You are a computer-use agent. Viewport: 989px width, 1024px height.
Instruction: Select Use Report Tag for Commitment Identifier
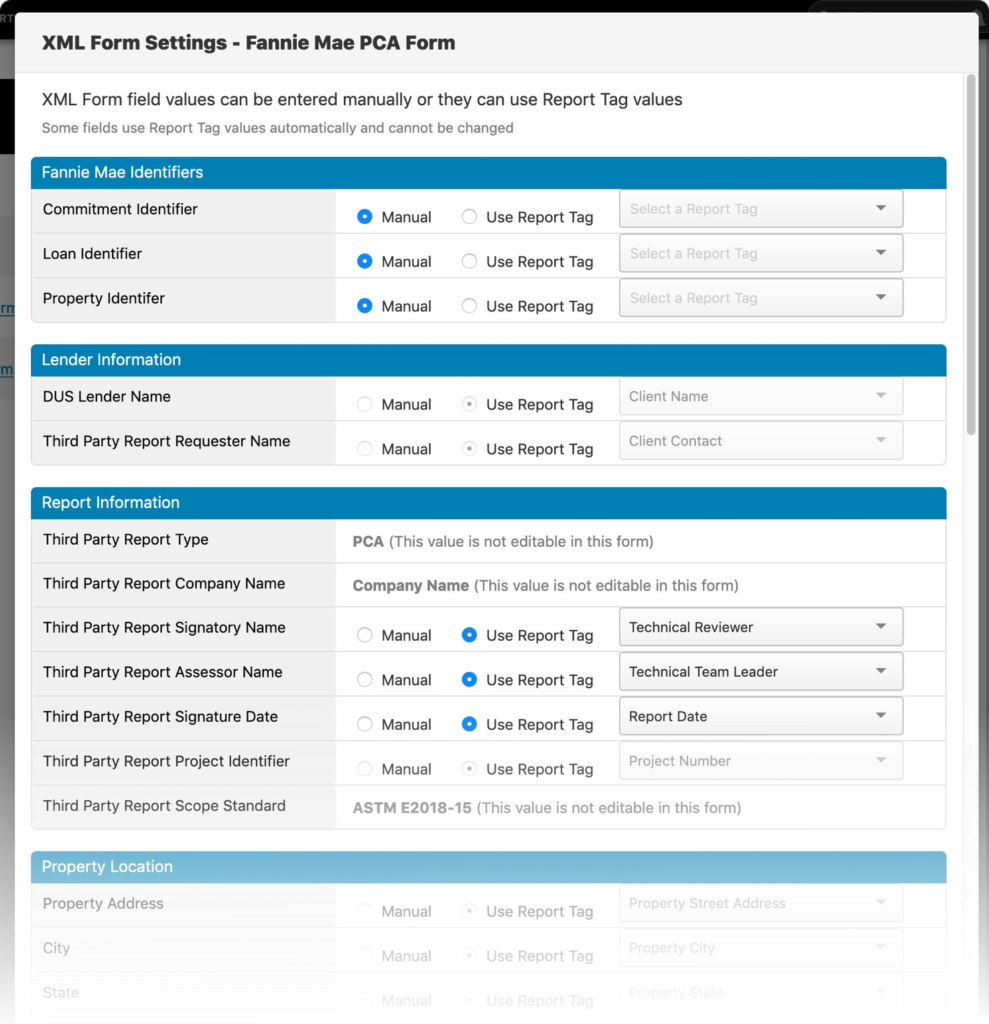coord(469,217)
